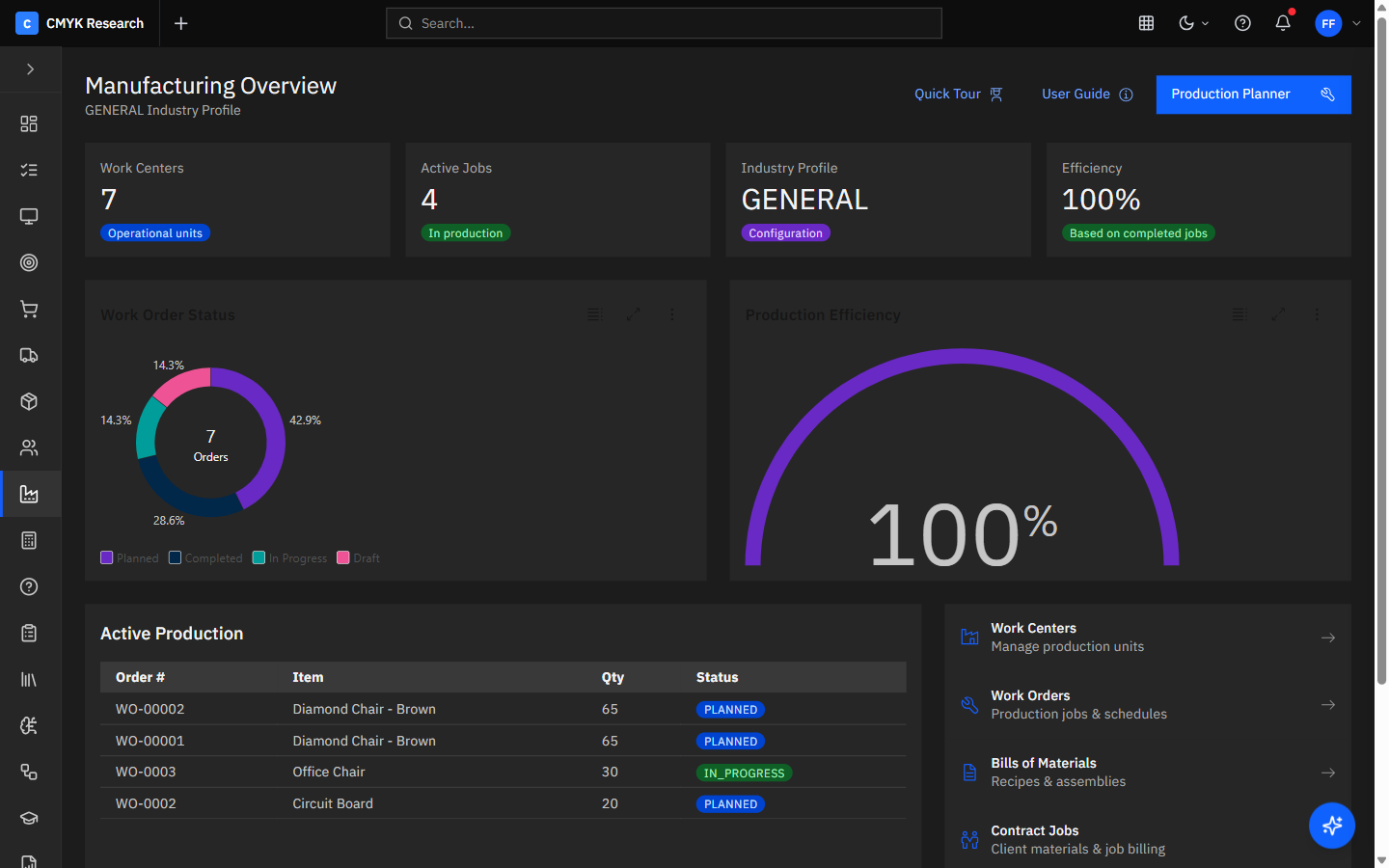Image resolution: width=1389 pixels, height=868 pixels.
Task: Open the delivery truck icon in sidebar
Action: [x=29, y=355]
